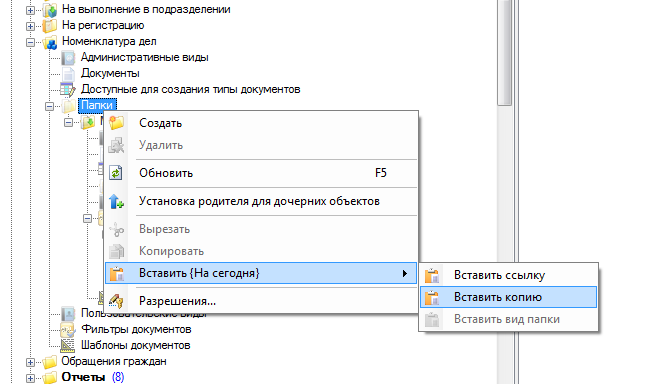Select 'Доступные для создания типы документов' item
Viewport: 654px width, 384px height.
190,89
